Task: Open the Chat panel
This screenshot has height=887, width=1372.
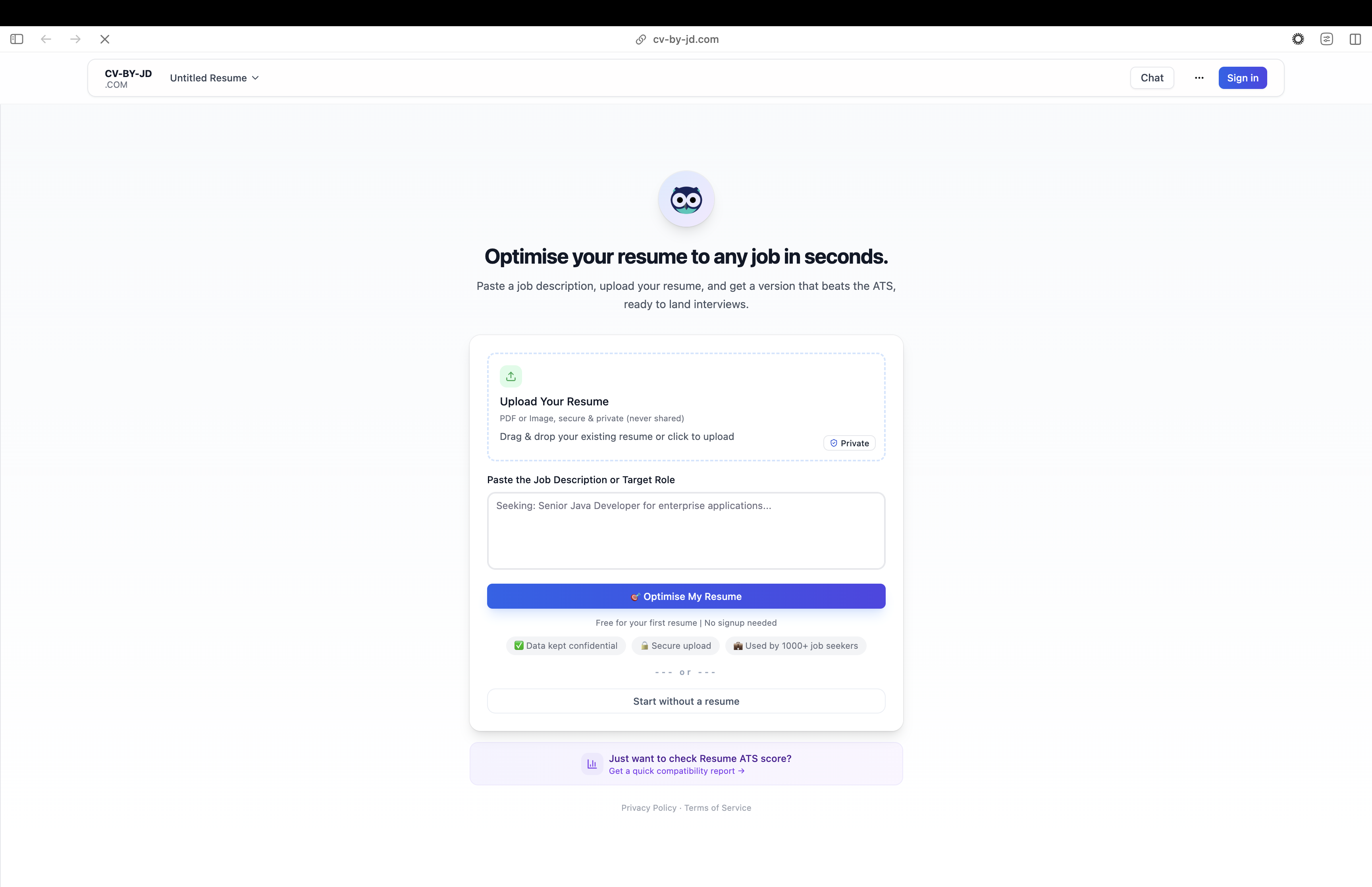Action: pos(1152,78)
